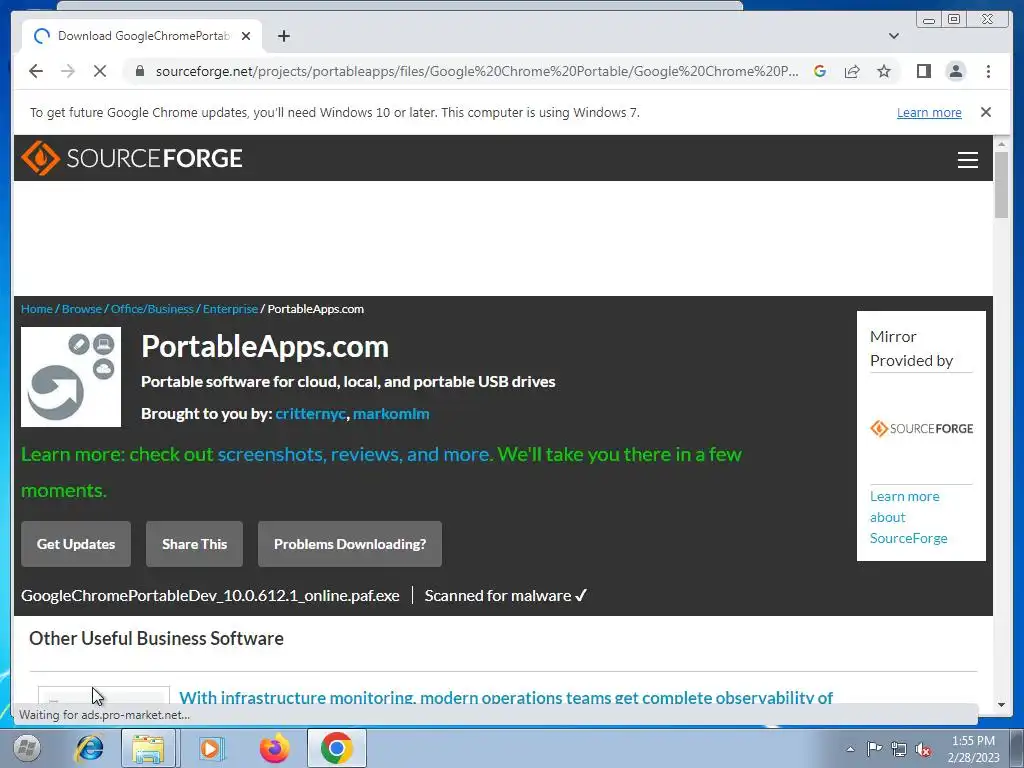Viewport: 1024px width, 768px height.
Task: Click the PortableApps.com project logo
Action: click(71, 377)
